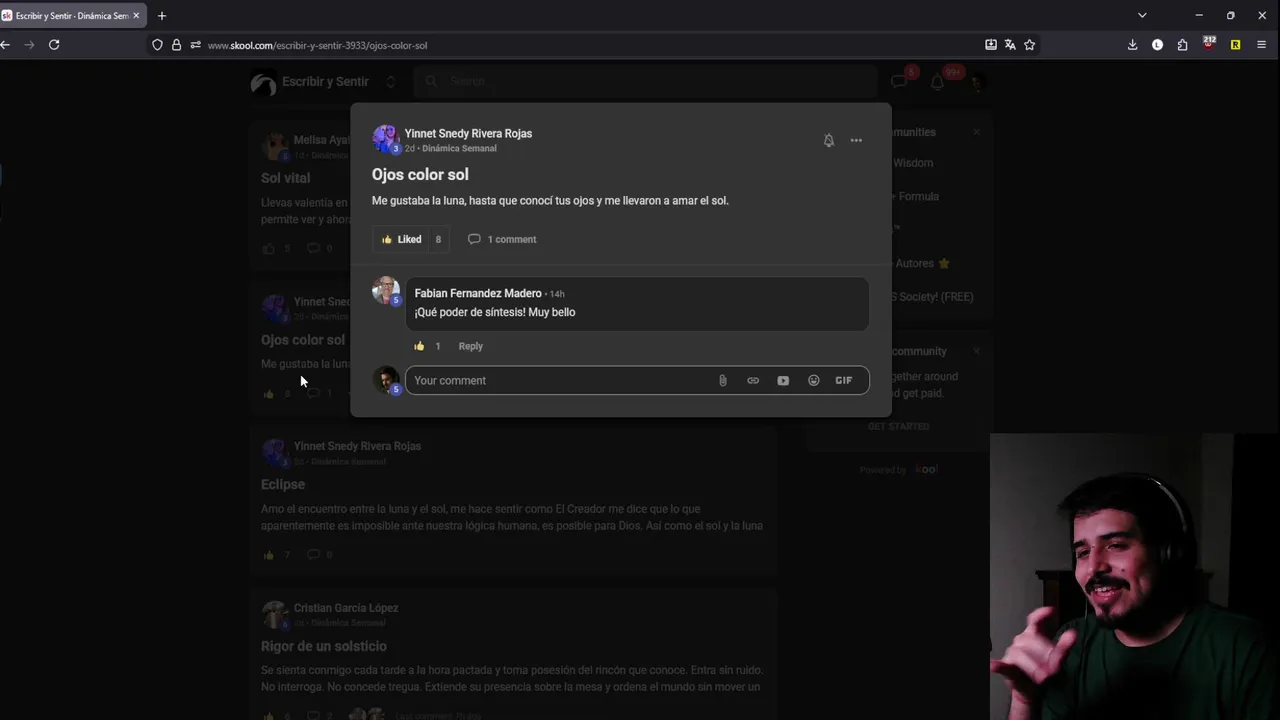Mute notifications with the post's bell icon
Image resolution: width=1280 pixels, height=720 pixels.
[828, 140]
